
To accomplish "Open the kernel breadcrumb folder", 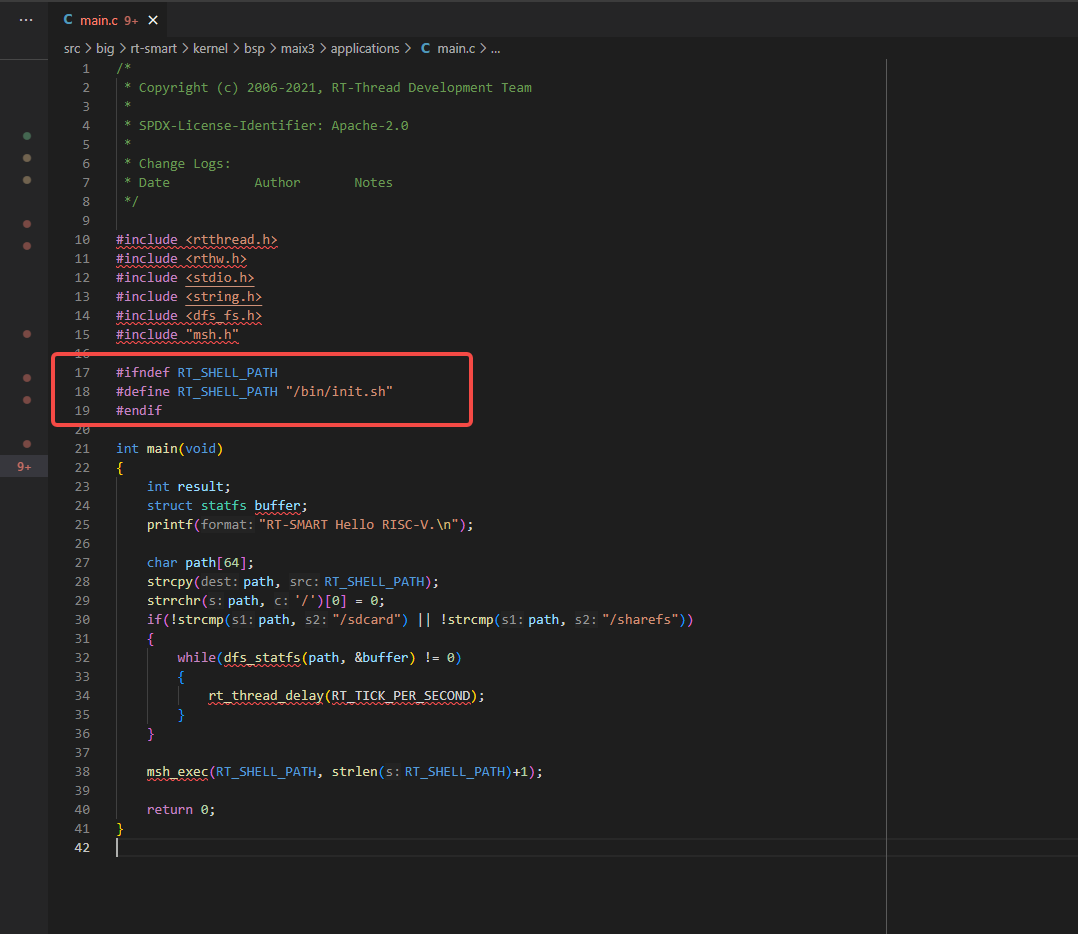I will pyautogui.click(x=210, y=49).
